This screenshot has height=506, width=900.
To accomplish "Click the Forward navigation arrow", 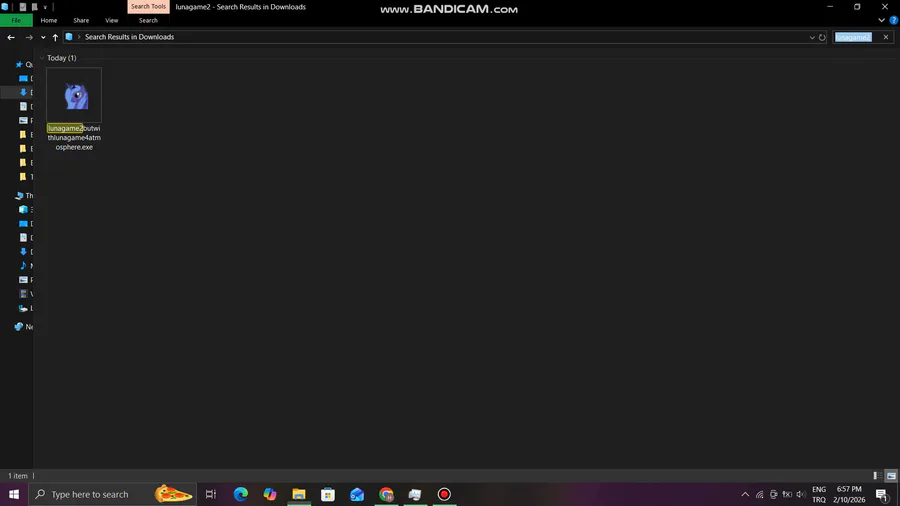I will click(29, 37).
